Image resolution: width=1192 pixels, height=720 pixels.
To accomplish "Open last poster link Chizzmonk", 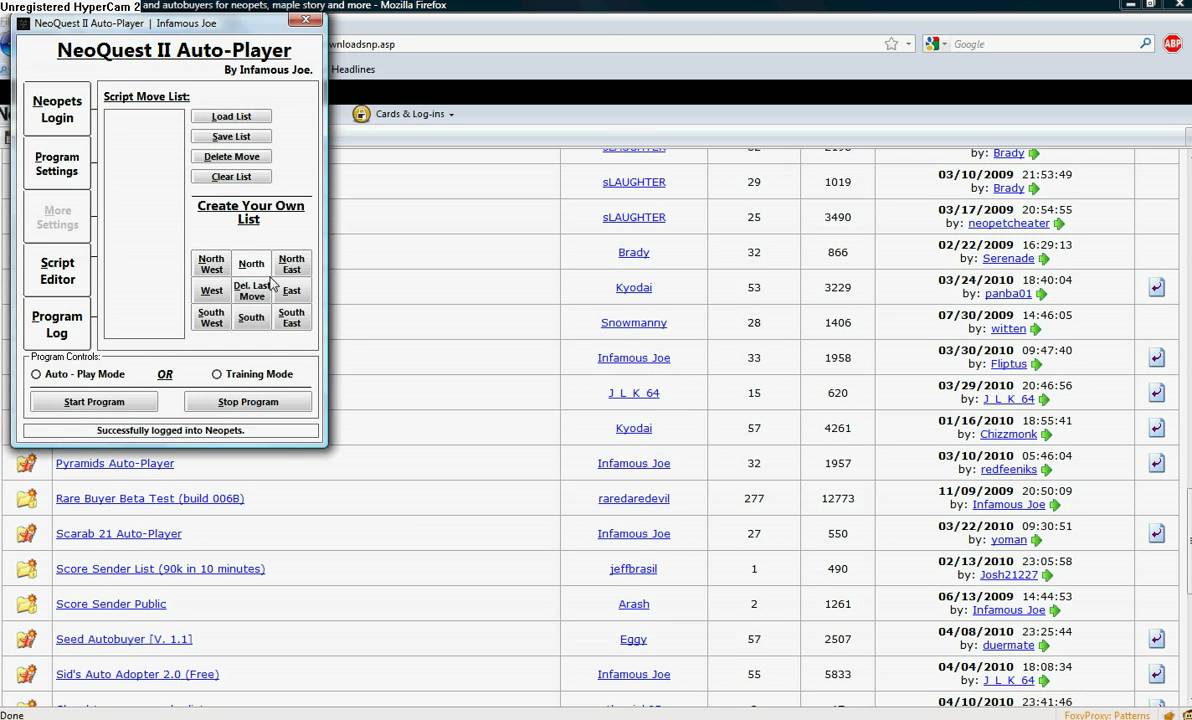I will point(1008,434).
